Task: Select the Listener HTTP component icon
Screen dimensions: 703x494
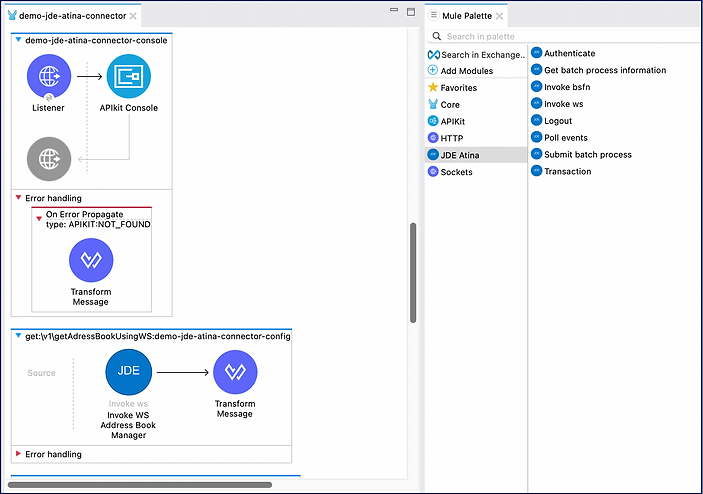Action: 49,76
